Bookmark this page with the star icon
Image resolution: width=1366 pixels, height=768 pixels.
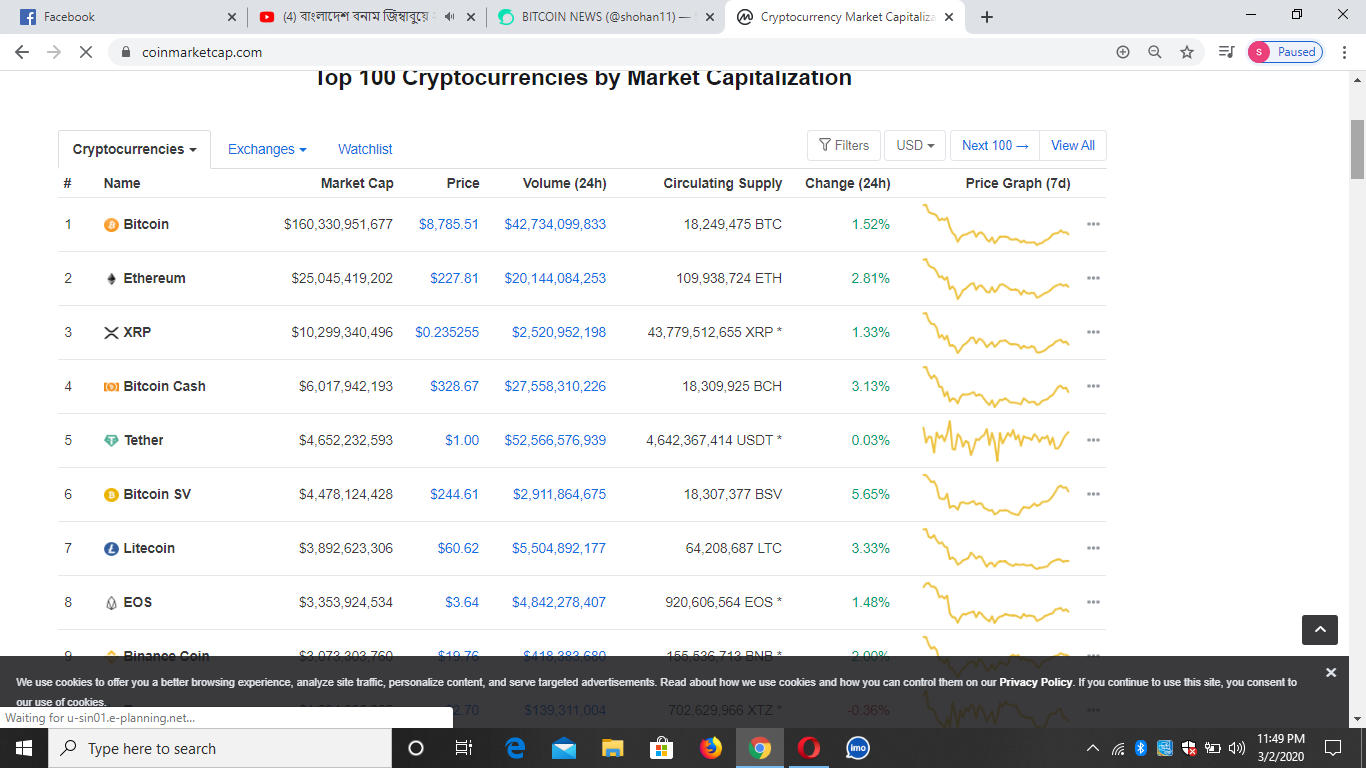click(1187, 52)
